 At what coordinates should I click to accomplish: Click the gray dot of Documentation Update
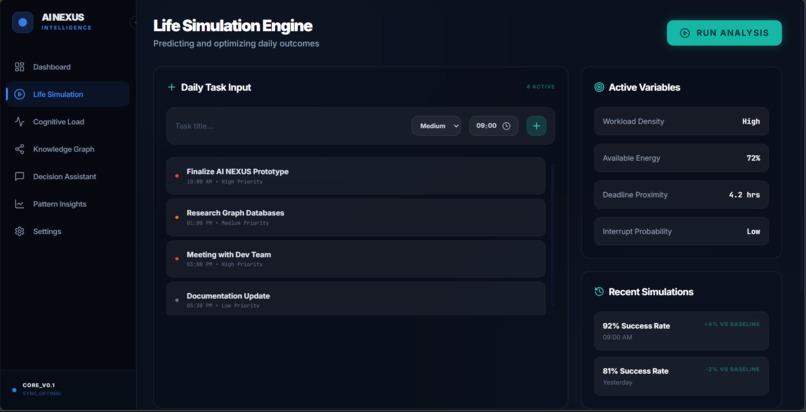click(x=177, y=300)
